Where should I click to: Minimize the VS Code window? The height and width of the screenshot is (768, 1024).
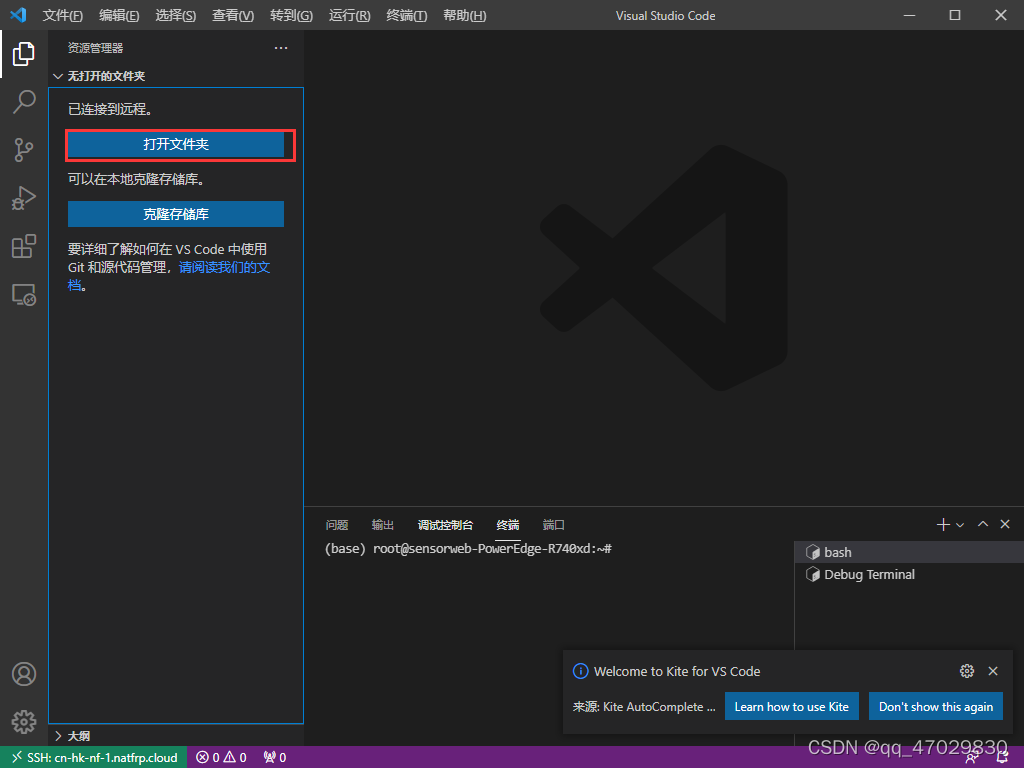coord(909,15)
